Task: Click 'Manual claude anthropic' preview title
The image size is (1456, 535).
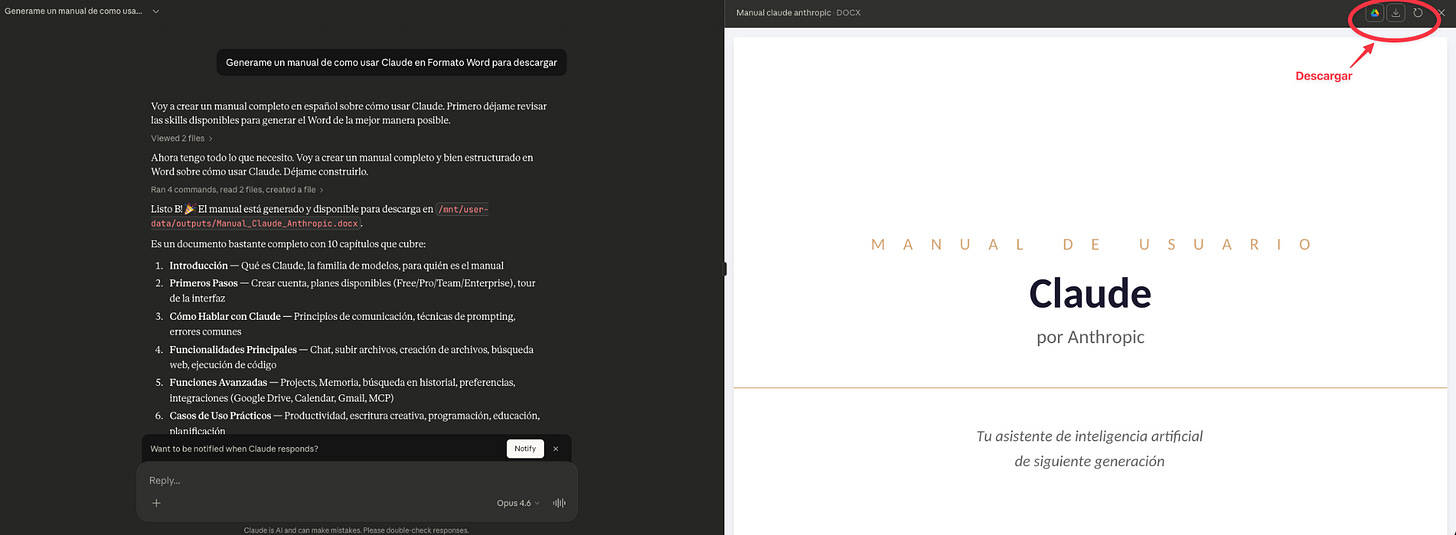Action: tap(784, 13)
